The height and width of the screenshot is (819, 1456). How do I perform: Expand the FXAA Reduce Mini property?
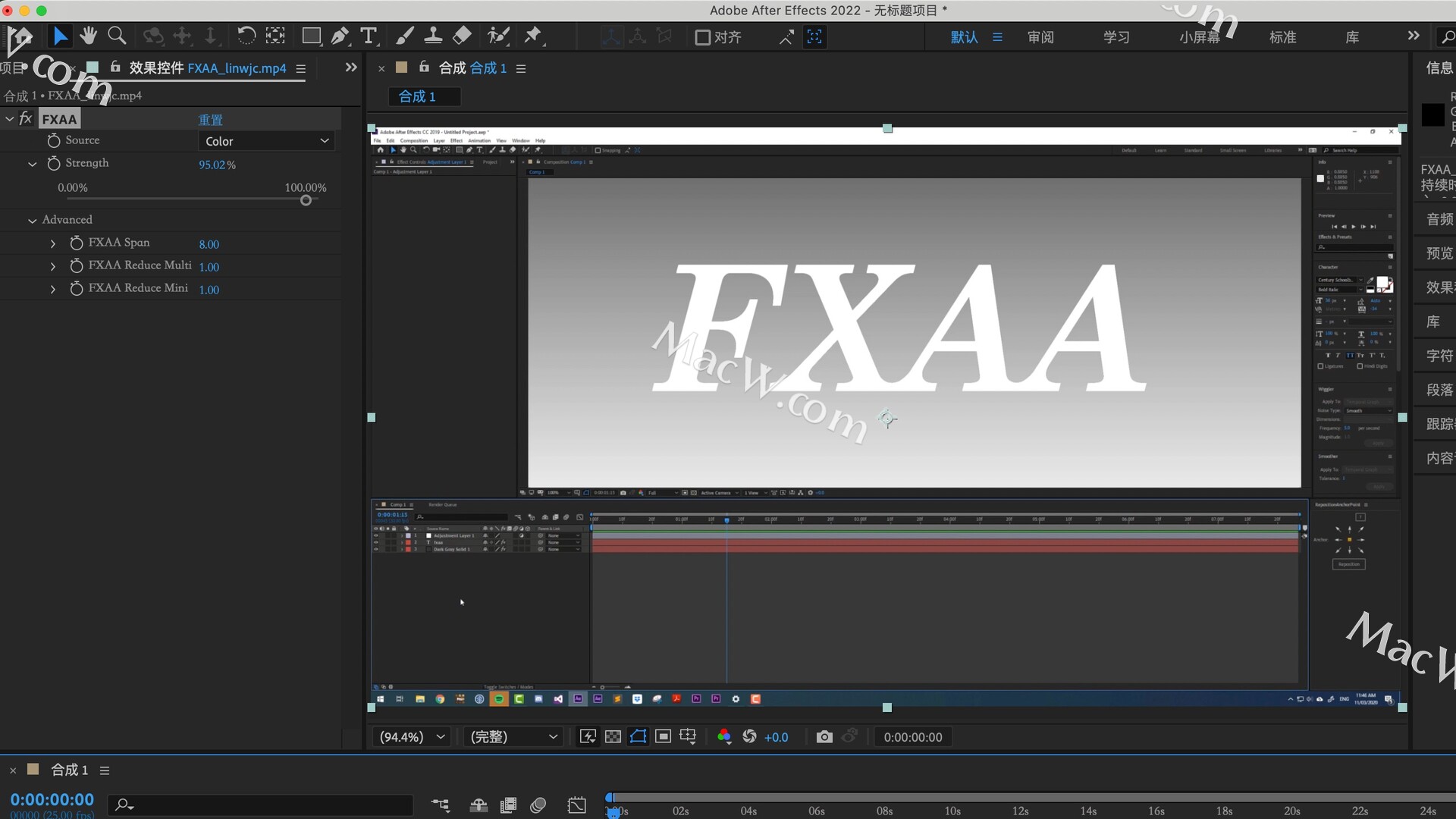pyautogui.click(x=52, y=289)
